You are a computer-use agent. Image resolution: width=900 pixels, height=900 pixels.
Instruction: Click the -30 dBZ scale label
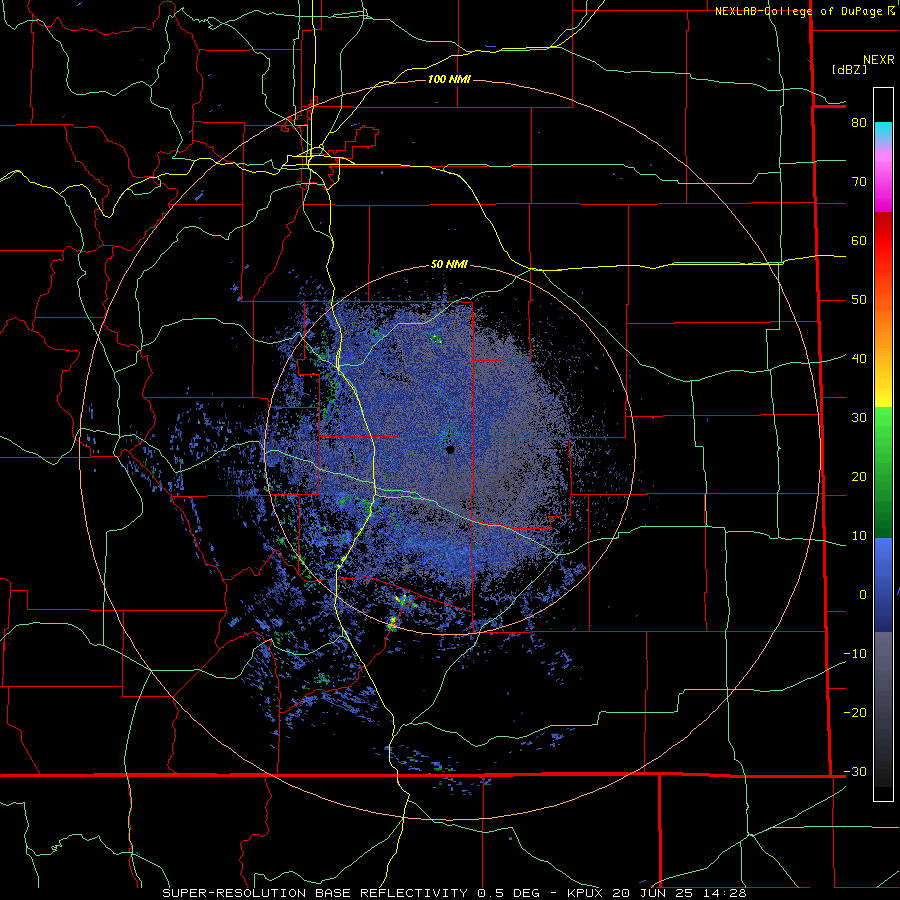(855, 772)
